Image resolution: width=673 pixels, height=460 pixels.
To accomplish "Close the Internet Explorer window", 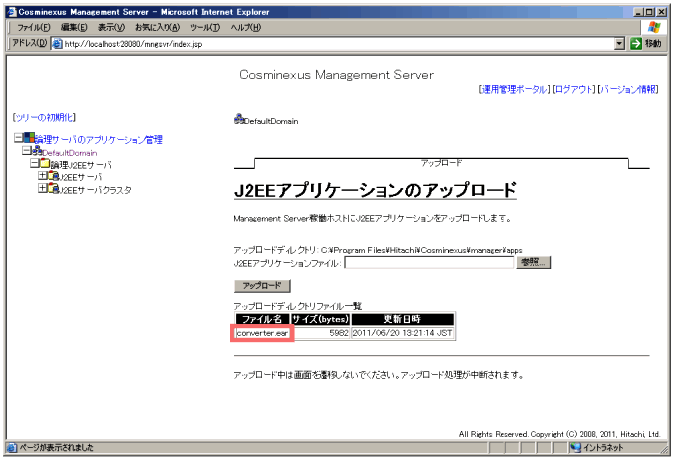I will point(661,12).
